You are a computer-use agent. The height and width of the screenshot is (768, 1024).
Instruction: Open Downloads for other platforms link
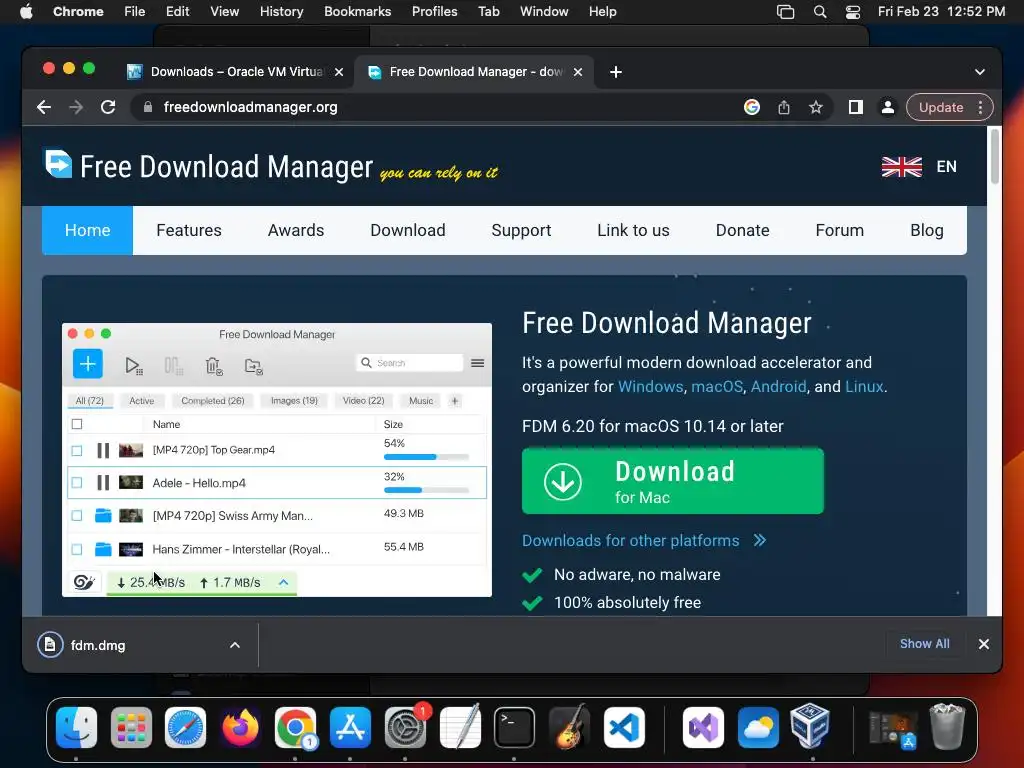[x=630, y=541]
